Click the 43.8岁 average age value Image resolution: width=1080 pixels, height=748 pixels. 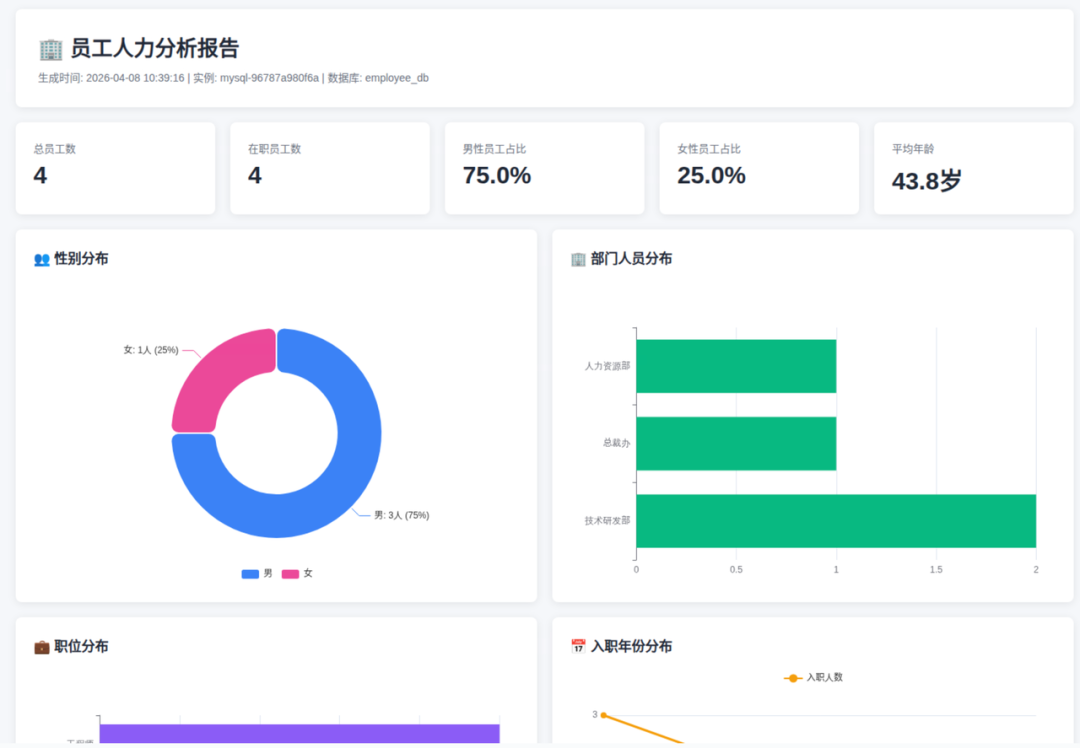tap(926, 181)
